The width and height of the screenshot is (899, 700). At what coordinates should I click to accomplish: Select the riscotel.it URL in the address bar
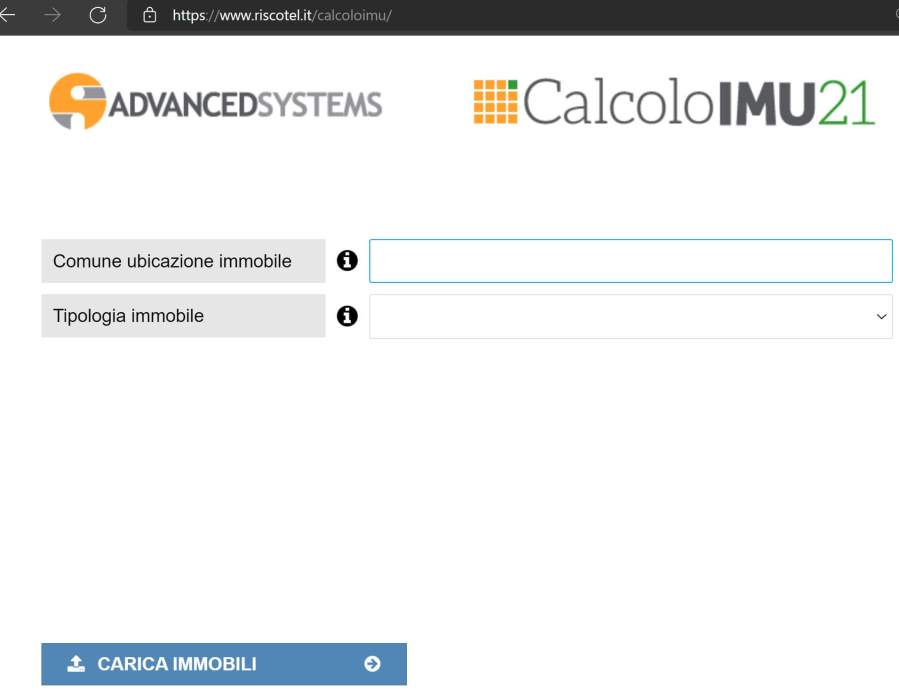coord(281,15)
